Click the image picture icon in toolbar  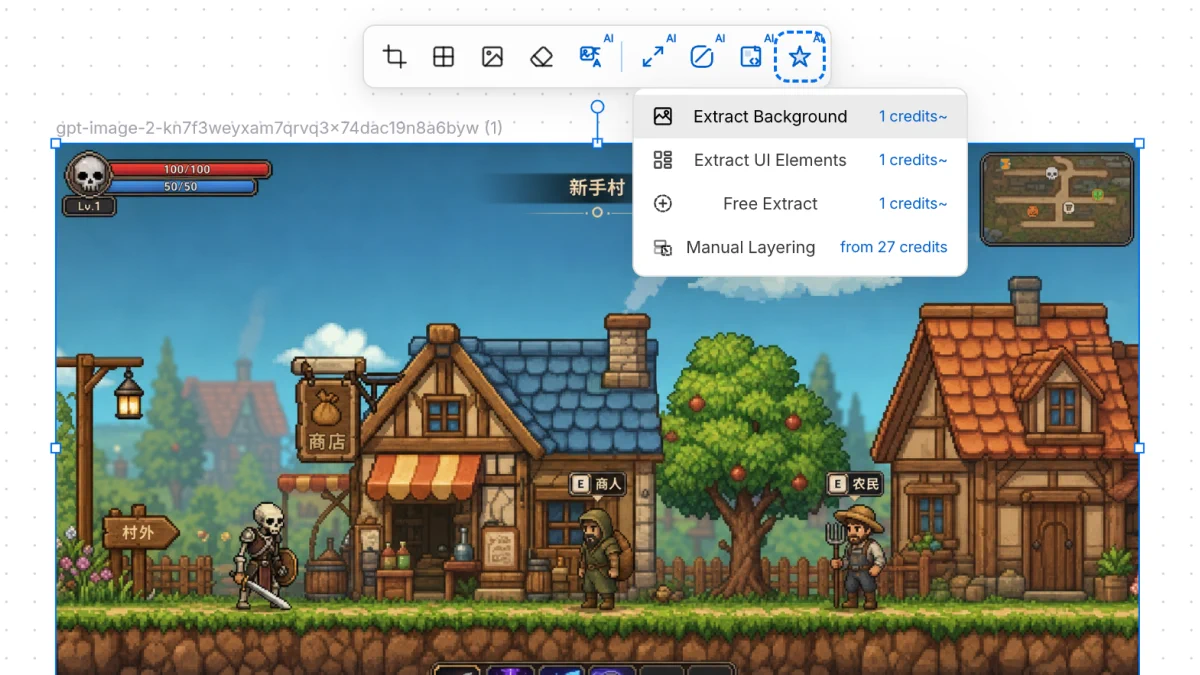tap(492, 57)
